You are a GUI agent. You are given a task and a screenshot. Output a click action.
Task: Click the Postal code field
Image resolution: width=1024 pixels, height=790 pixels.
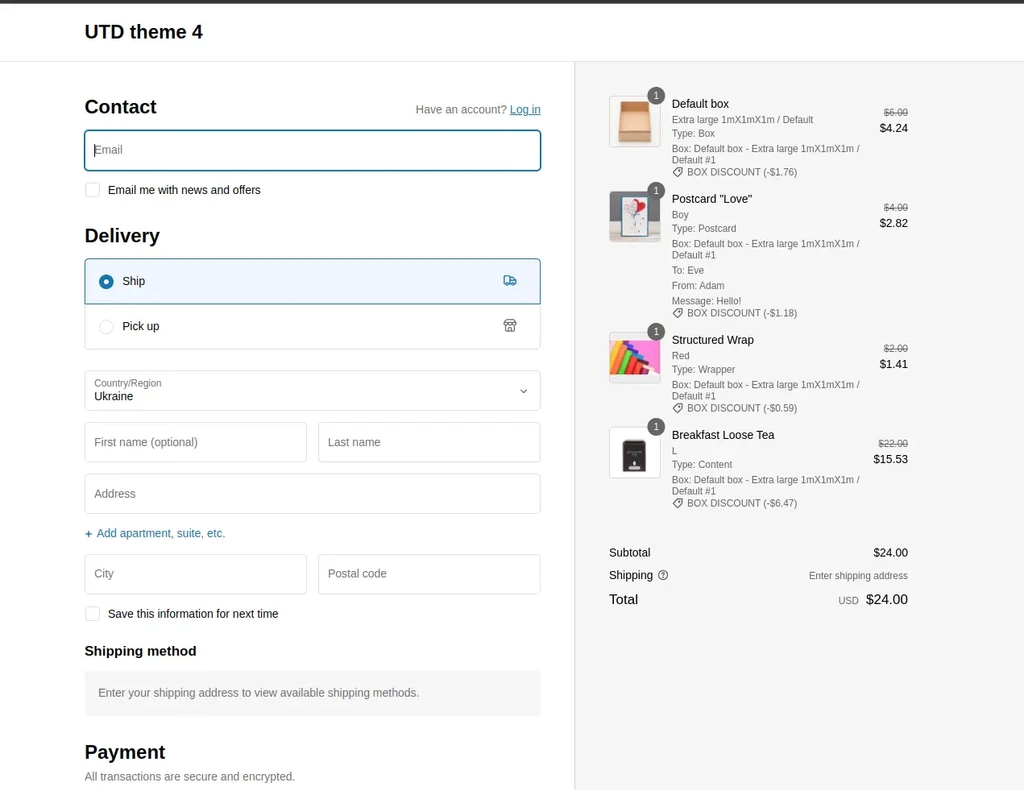[429, 574]
